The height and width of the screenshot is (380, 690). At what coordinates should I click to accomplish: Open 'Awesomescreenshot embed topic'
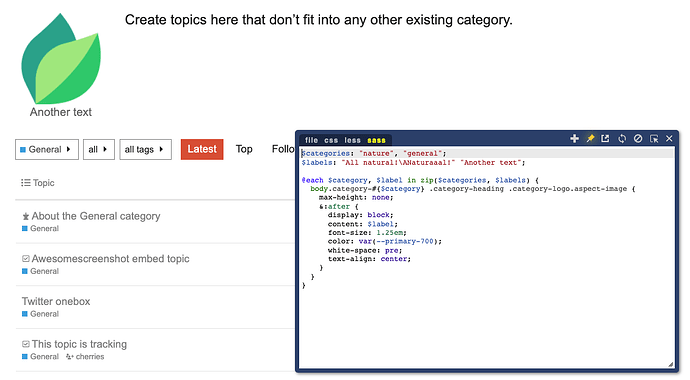pyautogui.click(x=110, y=259)
